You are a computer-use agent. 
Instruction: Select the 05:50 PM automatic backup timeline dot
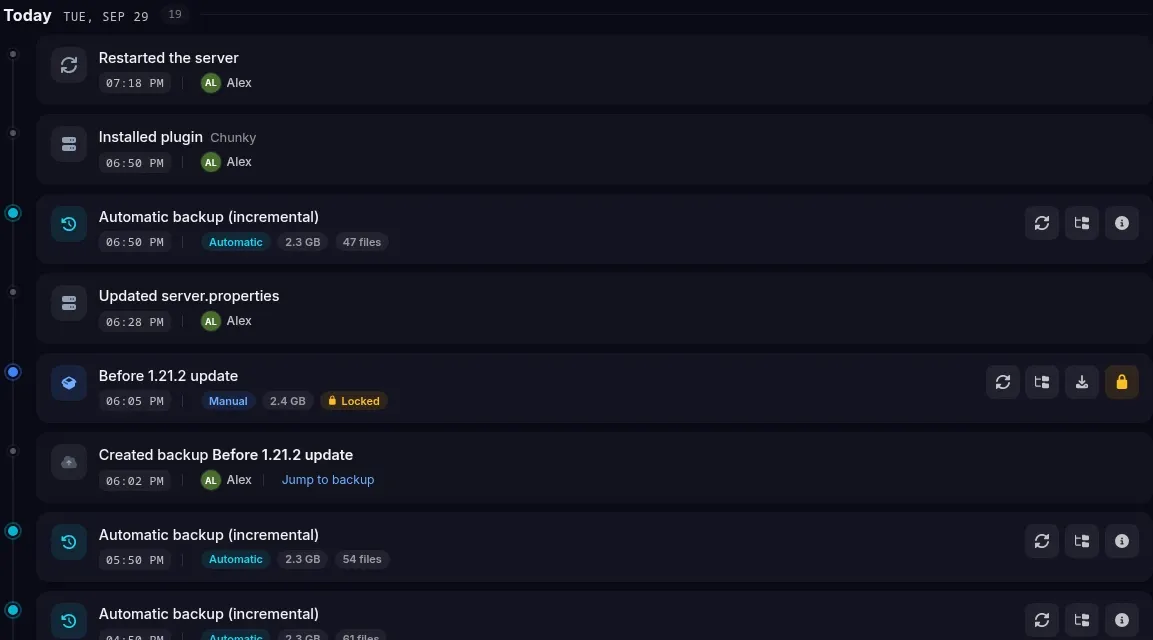(x=13, y=531)
